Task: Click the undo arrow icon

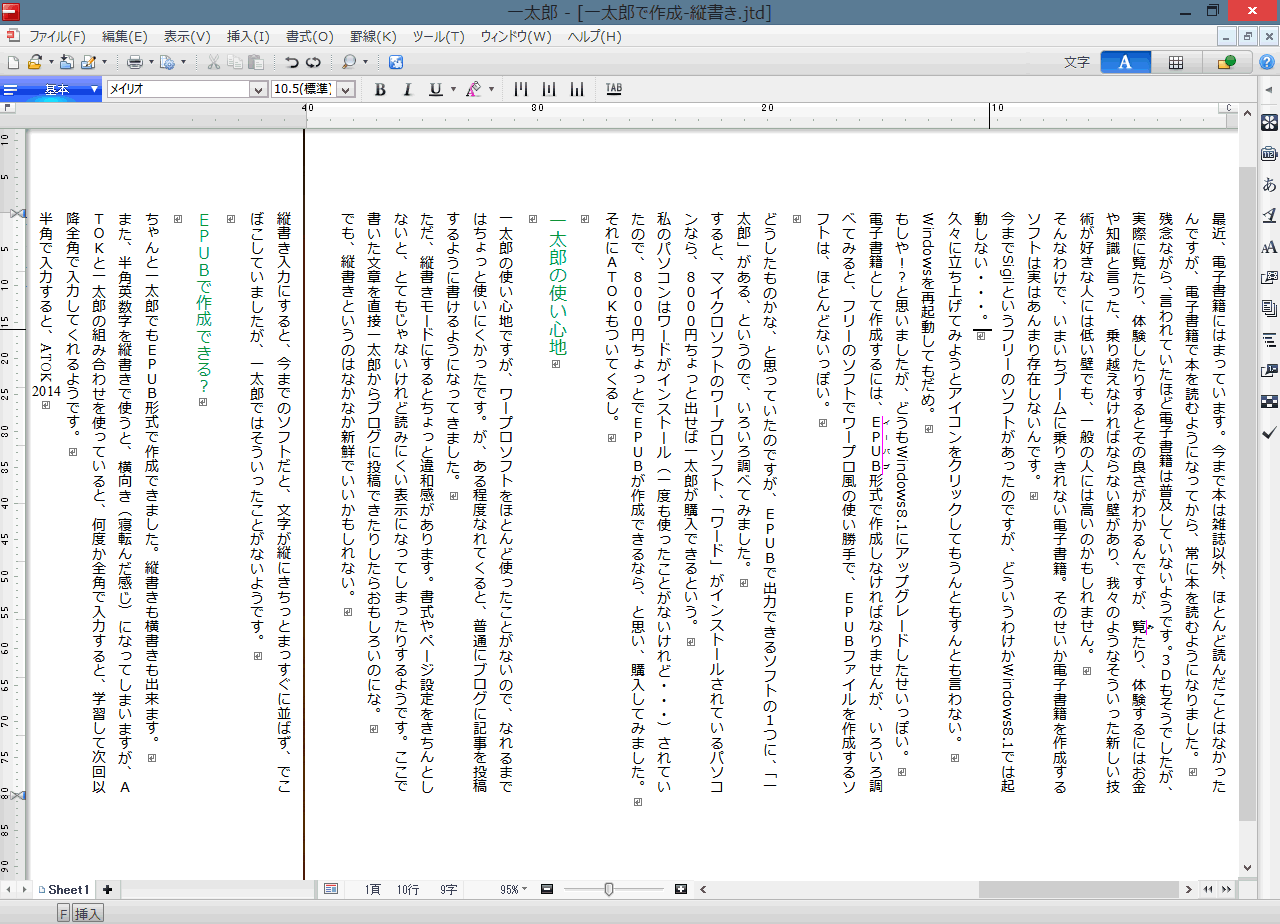Action: coord(291,62)
